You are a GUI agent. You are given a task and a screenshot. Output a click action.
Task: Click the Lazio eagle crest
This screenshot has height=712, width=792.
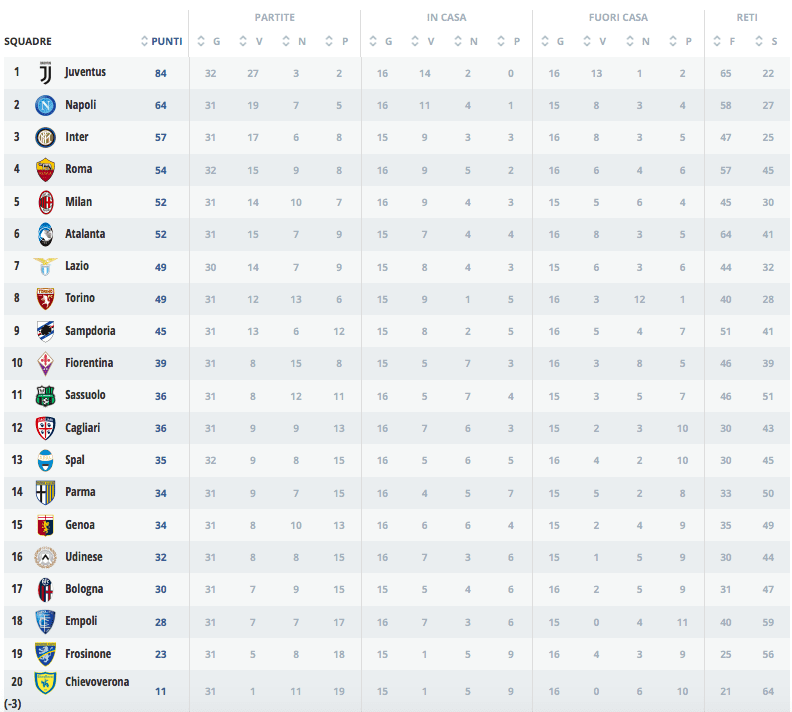pos(45,266)
